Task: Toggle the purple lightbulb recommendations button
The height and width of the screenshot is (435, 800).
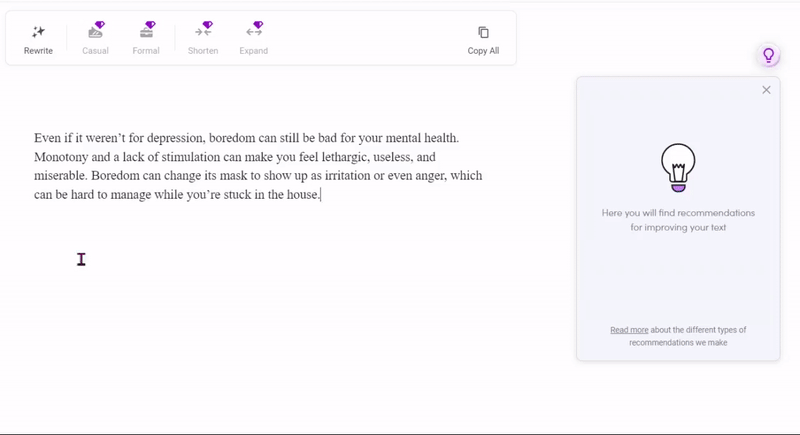Action: click(x=768, y=56)
